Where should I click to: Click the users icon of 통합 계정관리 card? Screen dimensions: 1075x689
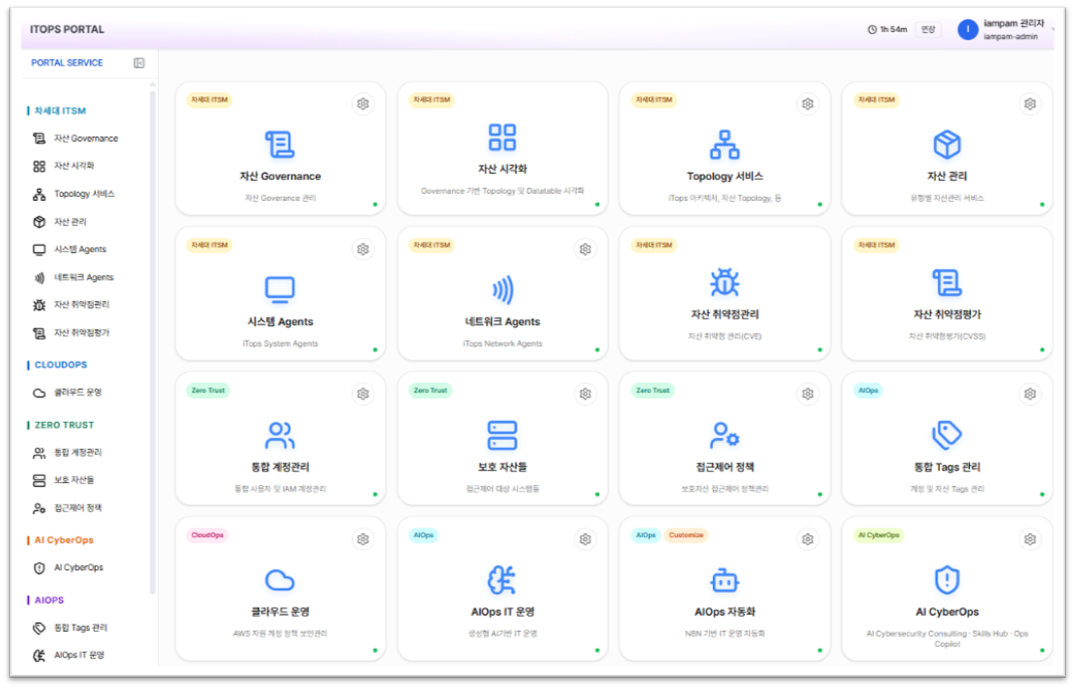click(280, 435)
